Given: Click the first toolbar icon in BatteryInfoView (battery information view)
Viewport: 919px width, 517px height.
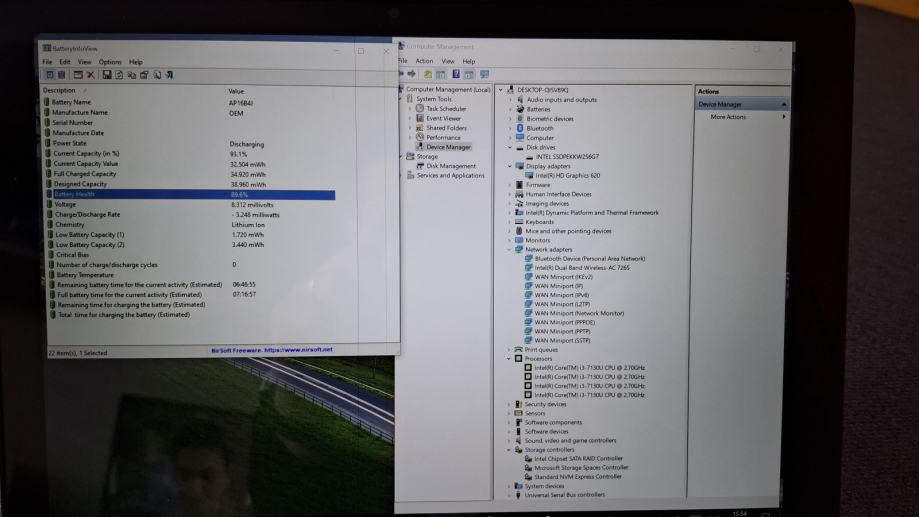Looking at the screenshot, I should [50, 75].
